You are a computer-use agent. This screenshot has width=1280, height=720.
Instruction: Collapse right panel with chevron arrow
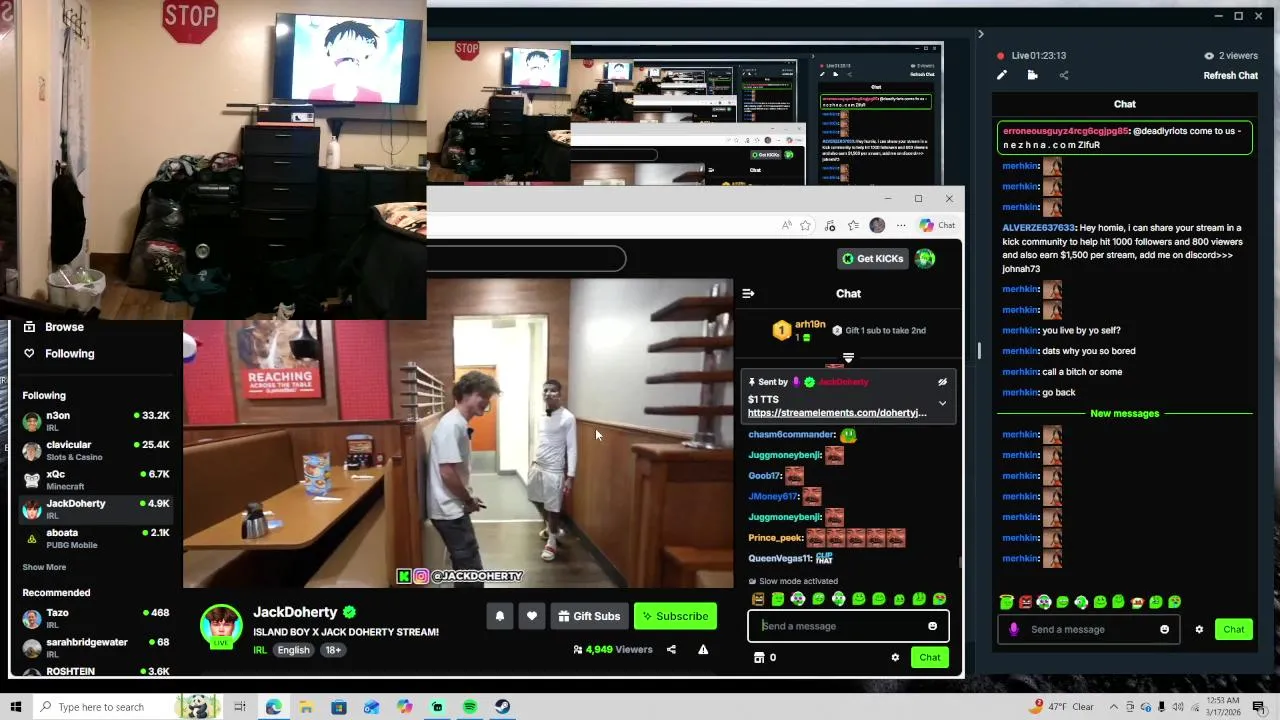[980, 34]
